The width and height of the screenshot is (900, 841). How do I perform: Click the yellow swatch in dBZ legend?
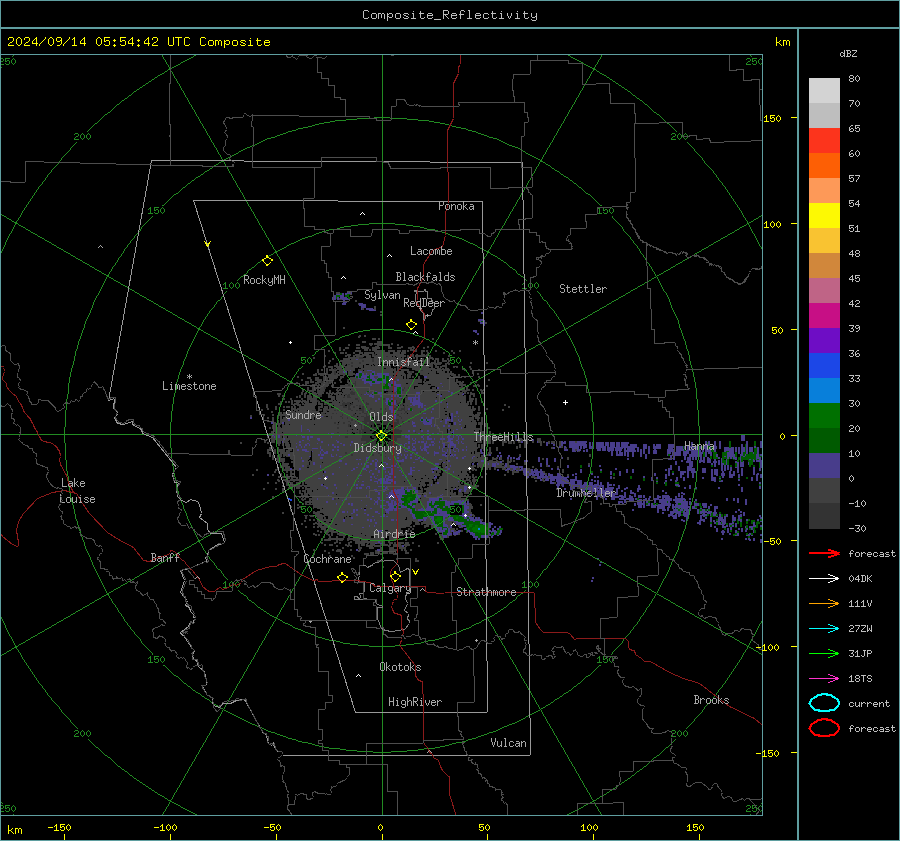pyautogui.click(x=824, y=215)
